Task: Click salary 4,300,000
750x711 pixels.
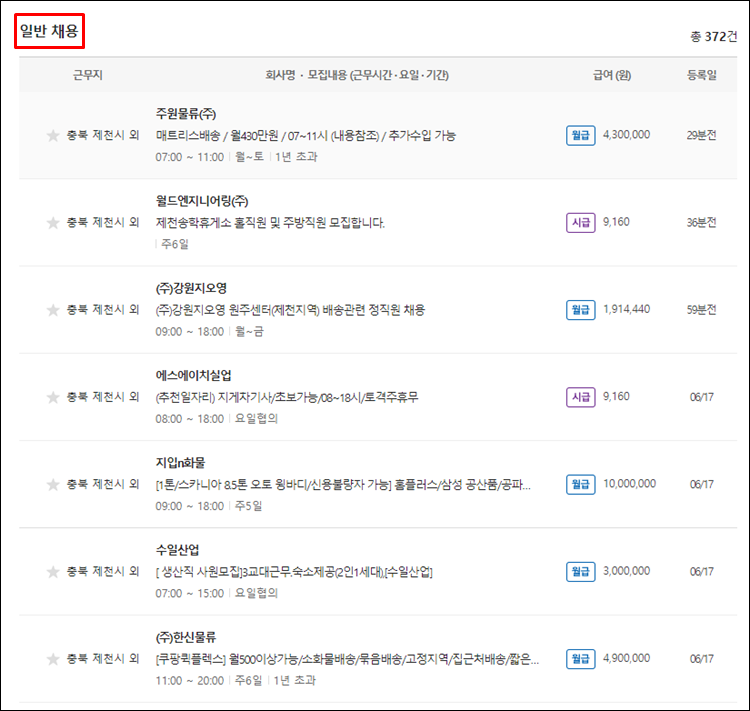Action: pos(626,134)
